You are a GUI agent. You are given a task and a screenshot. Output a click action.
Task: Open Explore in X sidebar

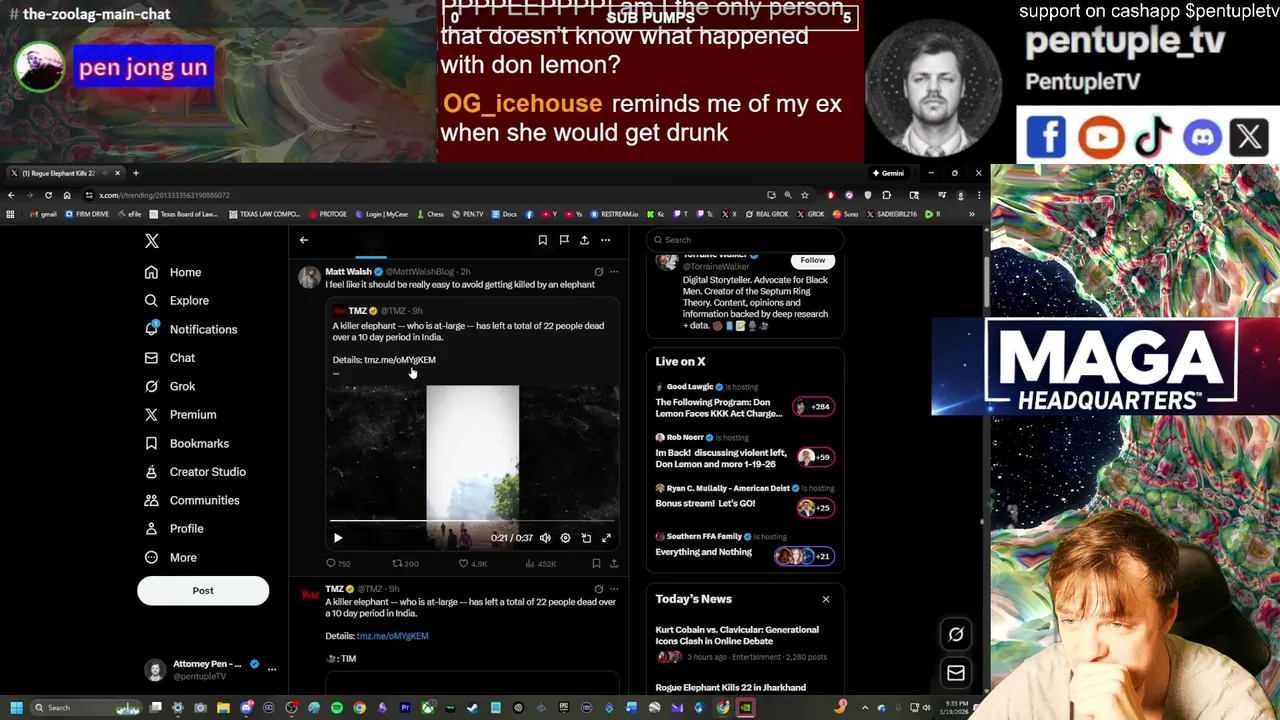(177, 300)
